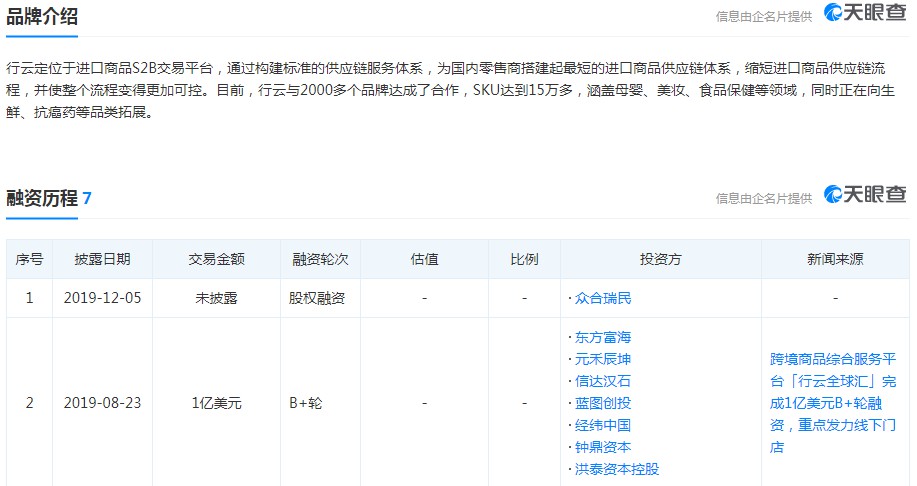Click the 估值 column header
The height and width of the screenshot is (486, 917).
[x=425, y=259]
